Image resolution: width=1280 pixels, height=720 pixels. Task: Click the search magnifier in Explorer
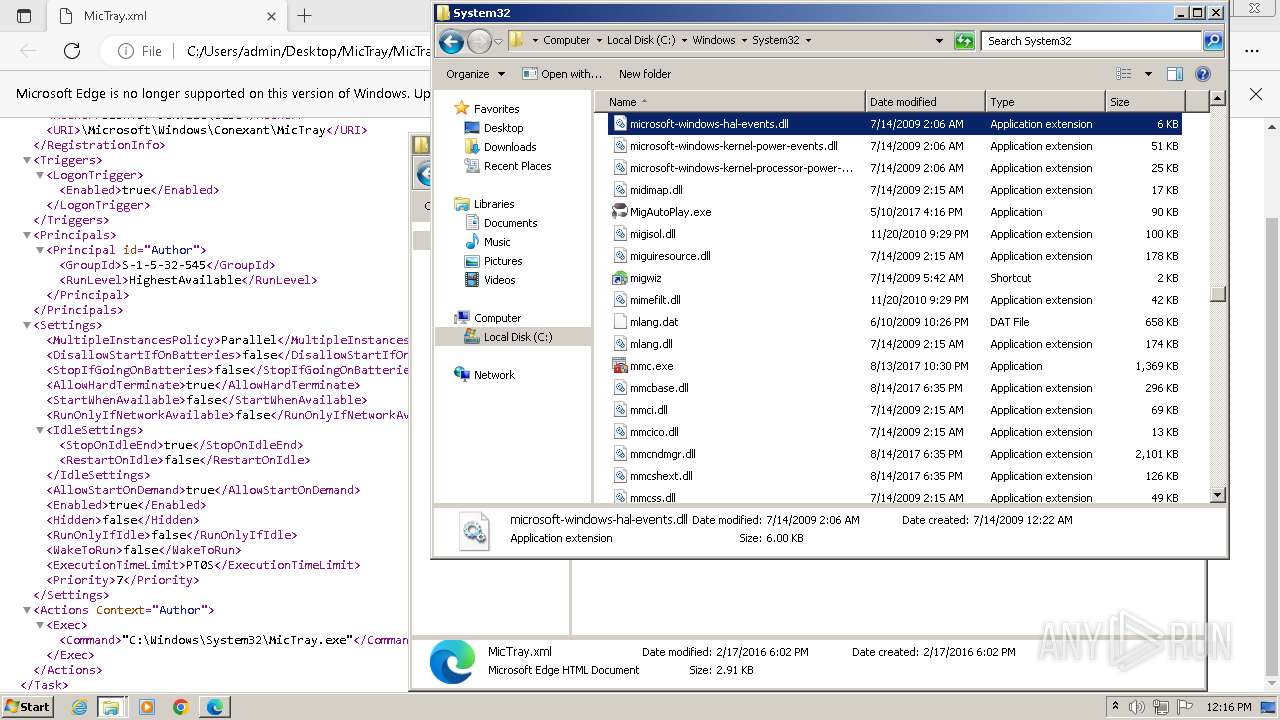(1213, 41)
